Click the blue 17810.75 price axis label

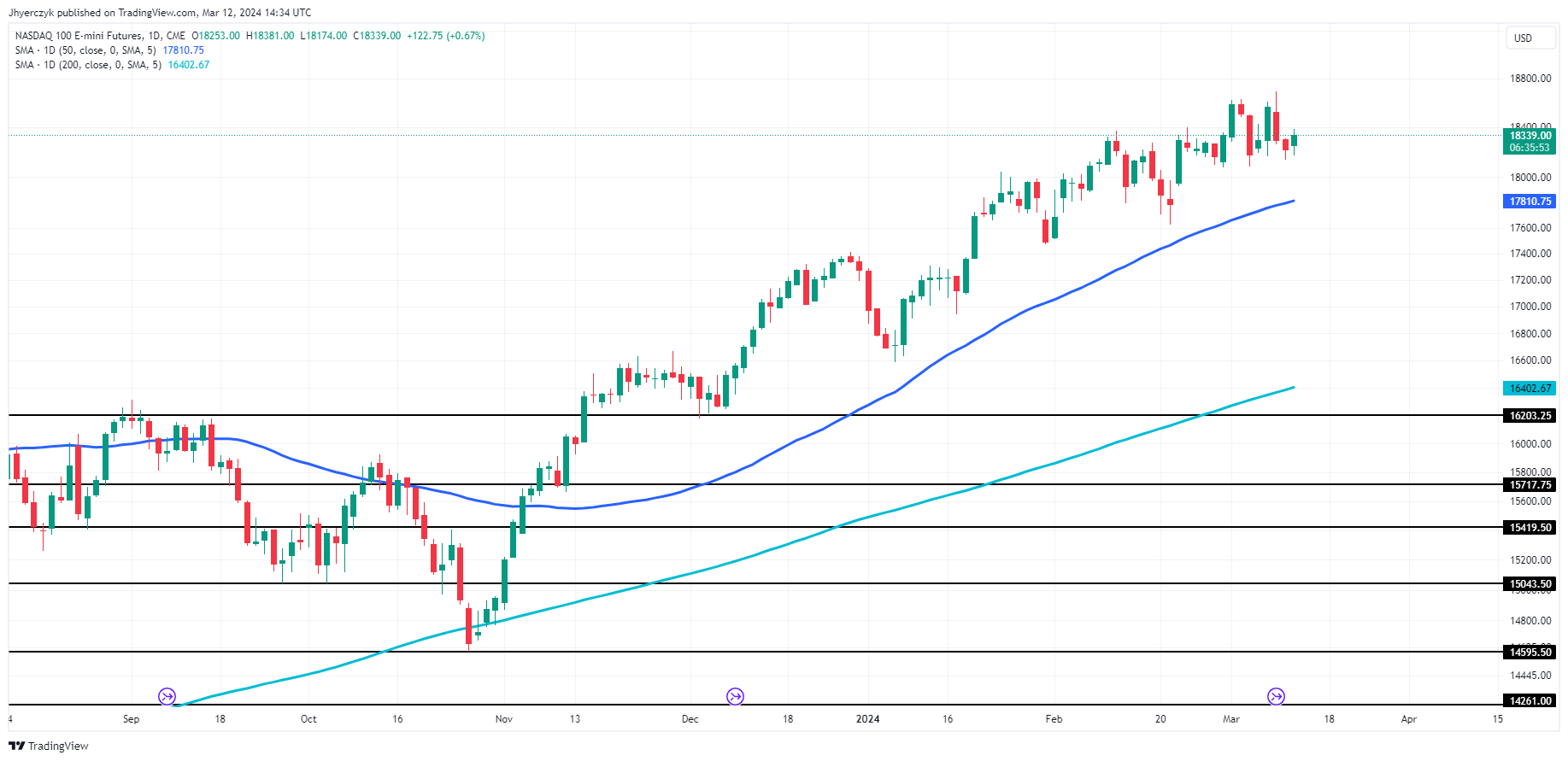[x=1530, y=202]
